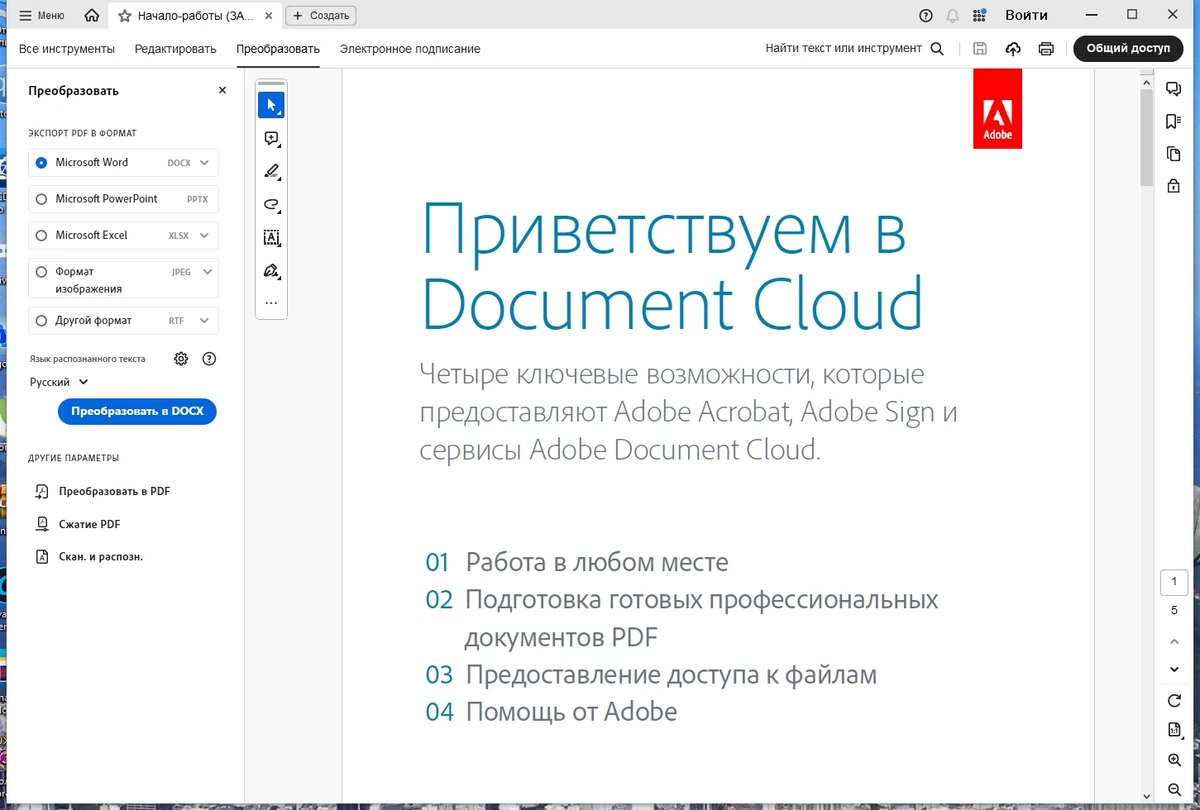Click the Zoom in magnifier icon
1200x810 pixels.
coord(1174,761)
